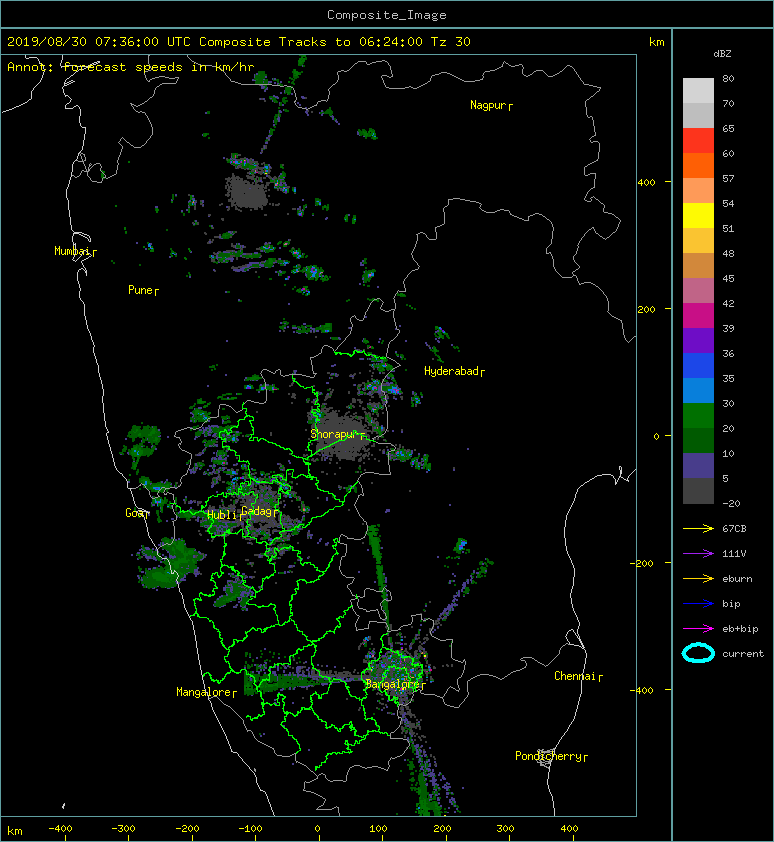Click the 200 tick on vertical axis
Viewport: 774px width, 842px height.
point(647,310)
